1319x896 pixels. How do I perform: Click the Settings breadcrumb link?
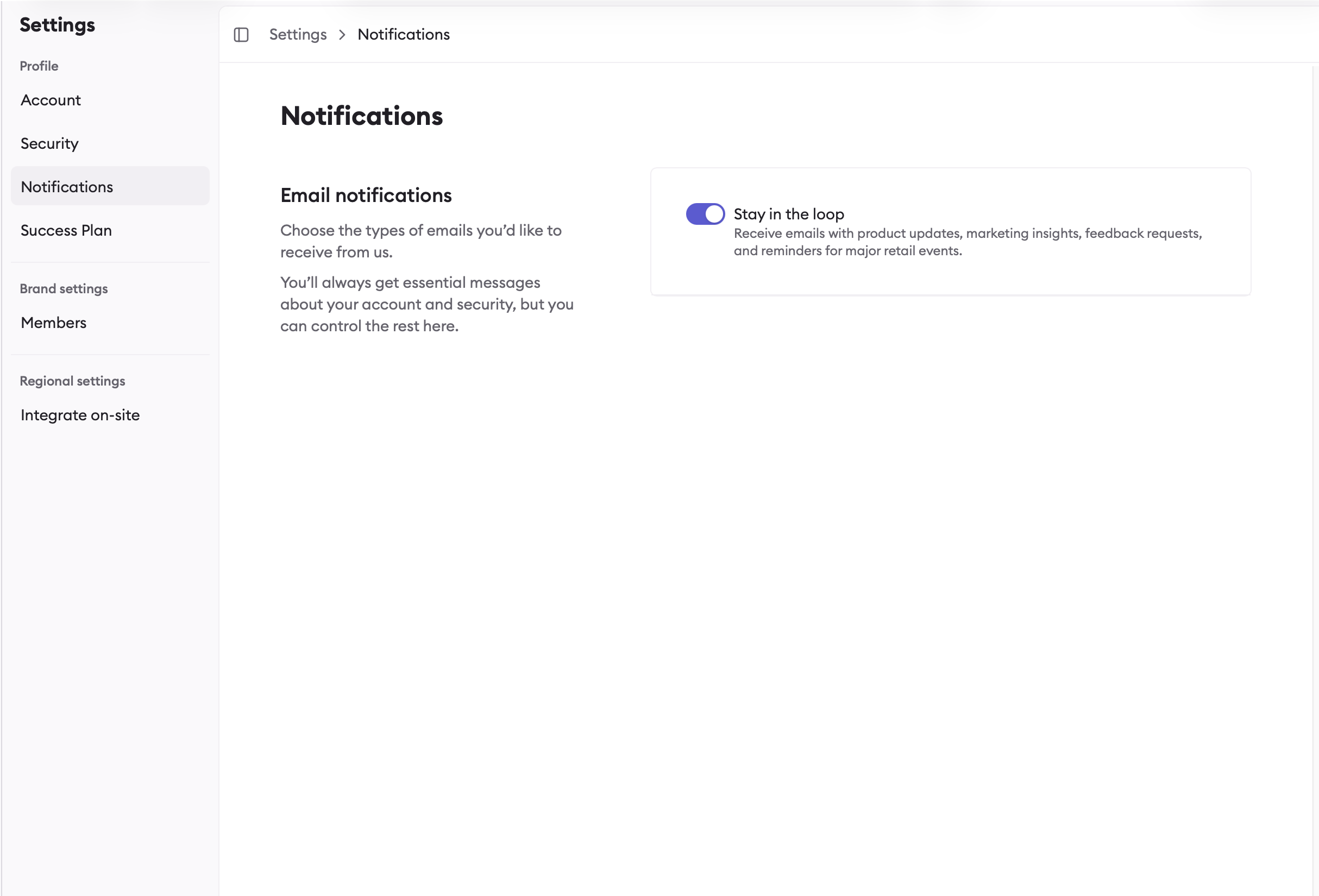point(297,34)
